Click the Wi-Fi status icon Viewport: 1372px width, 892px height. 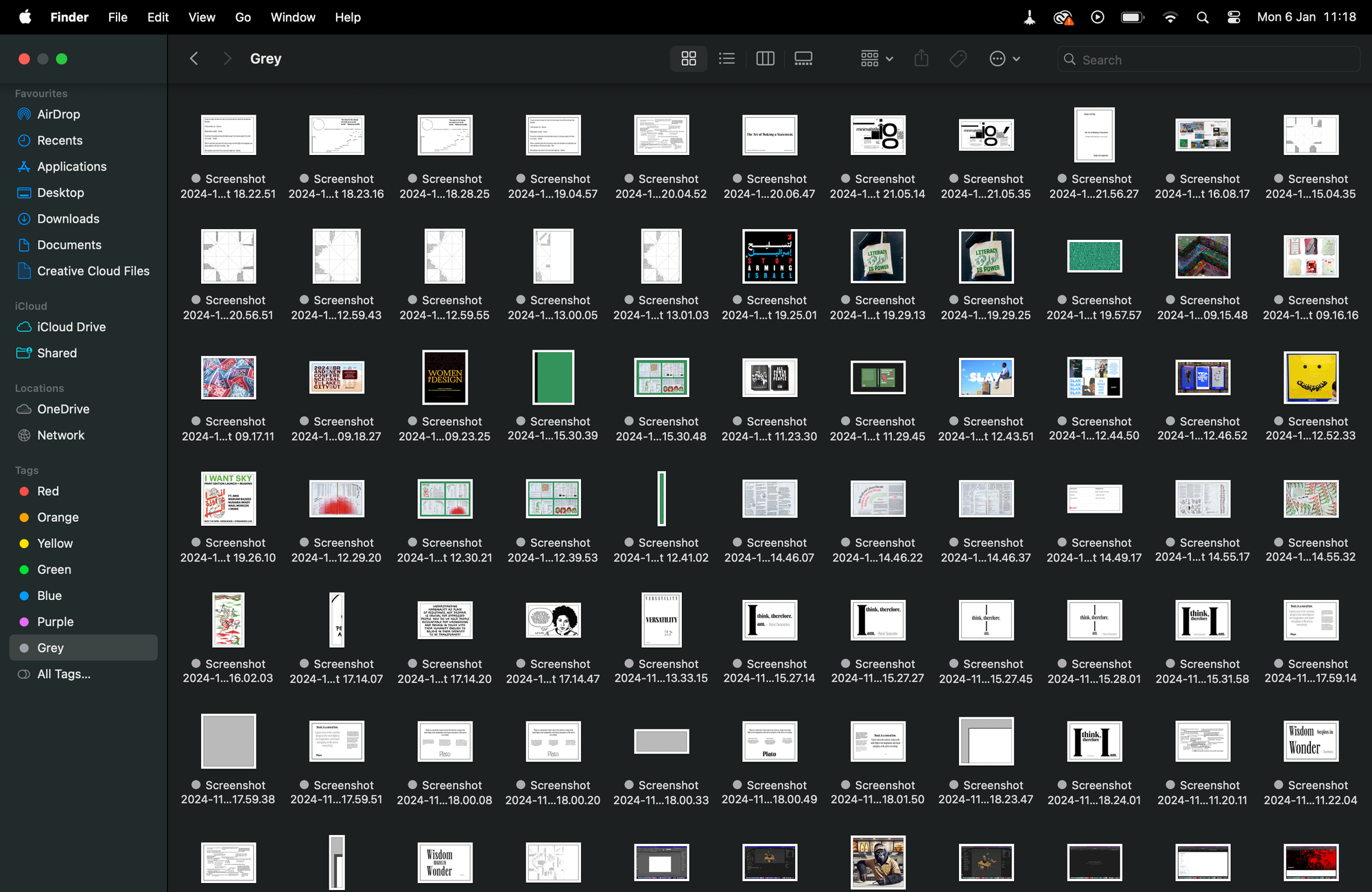pos(1170,17)
